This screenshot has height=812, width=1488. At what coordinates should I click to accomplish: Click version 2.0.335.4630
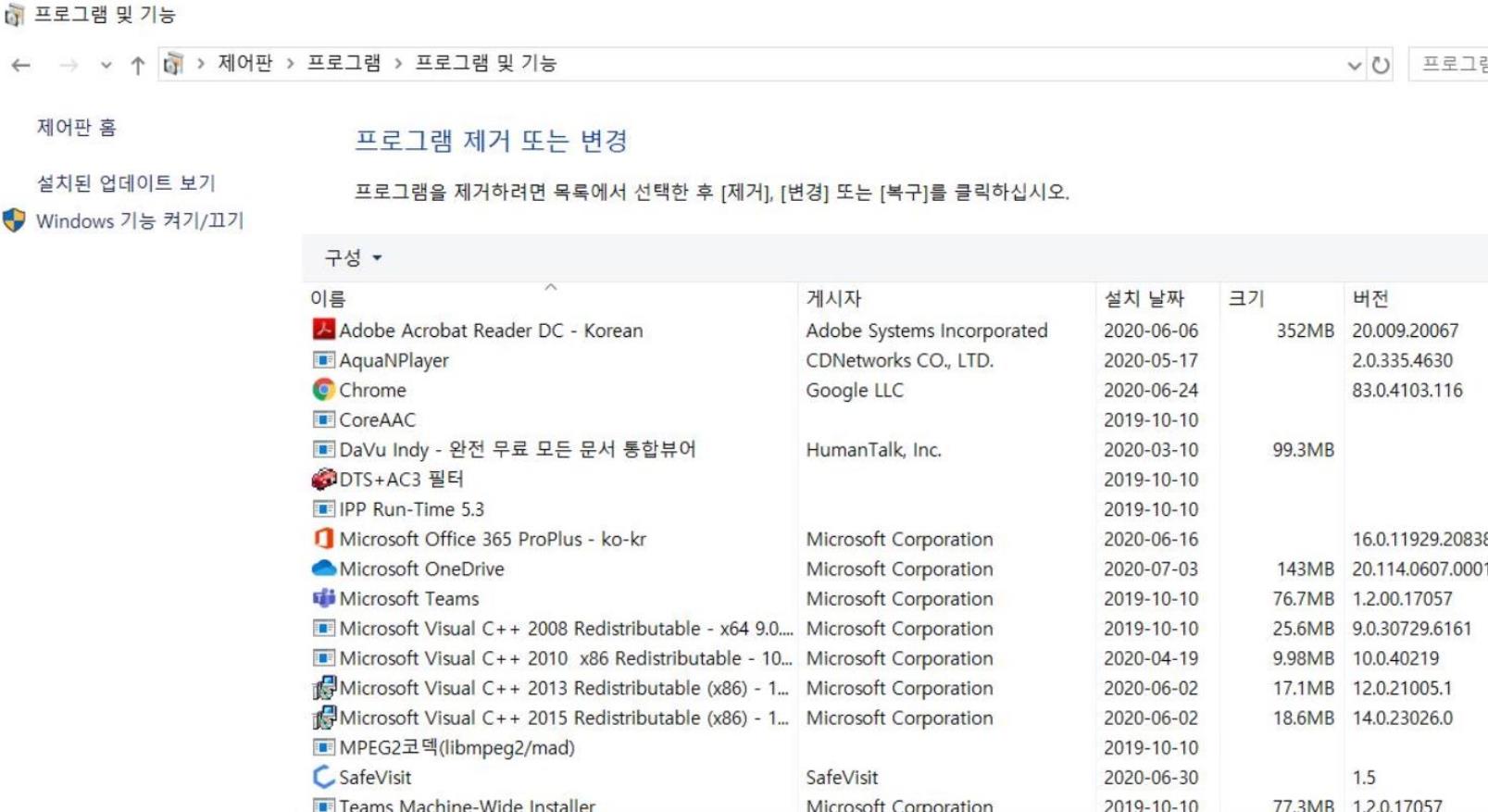pyautogui.click(x=1402, y=360)
